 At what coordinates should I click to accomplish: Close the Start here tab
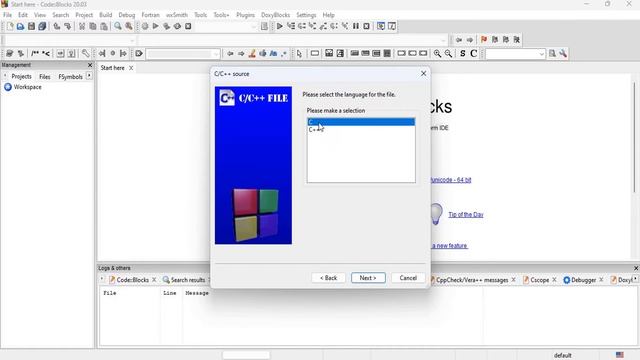point(131,68)
